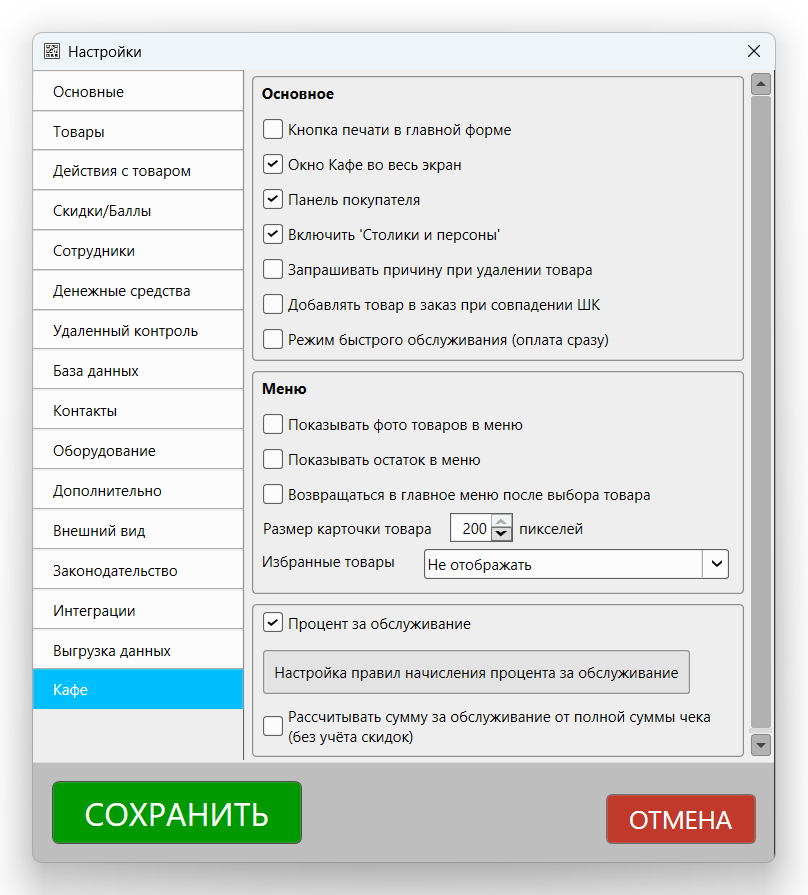Uncheck 'Окно Кафе во весь экран'

273,164
